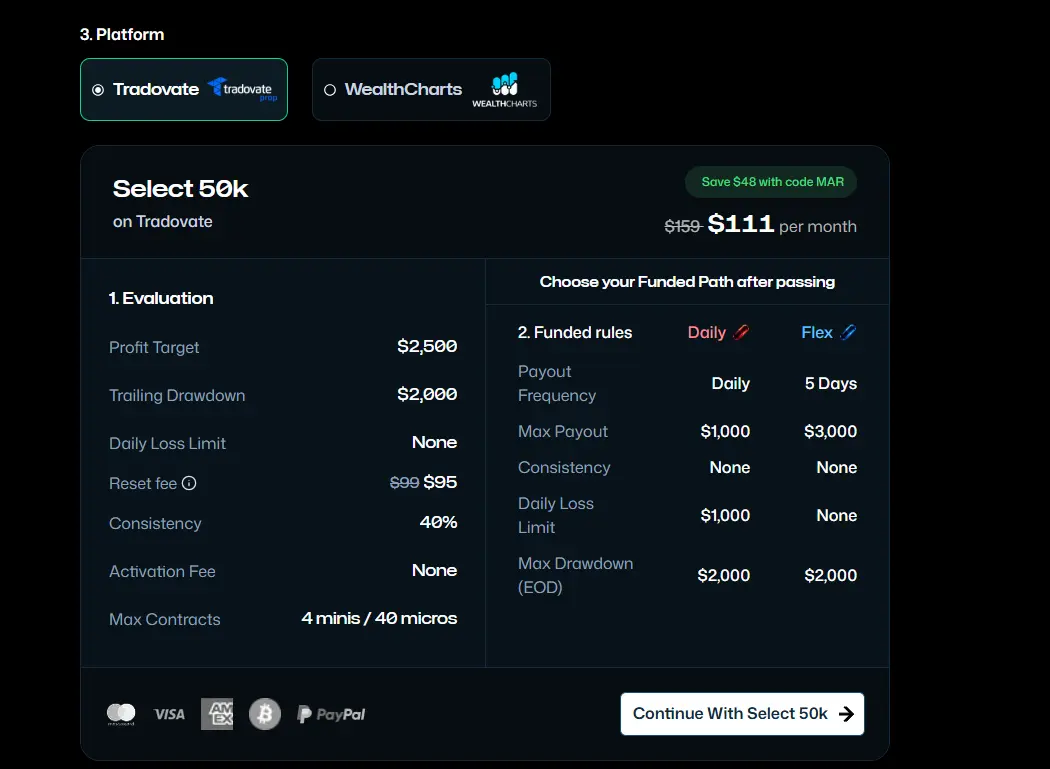Click the Trailing Drawdown value $2,000

[x=427, y=395]
